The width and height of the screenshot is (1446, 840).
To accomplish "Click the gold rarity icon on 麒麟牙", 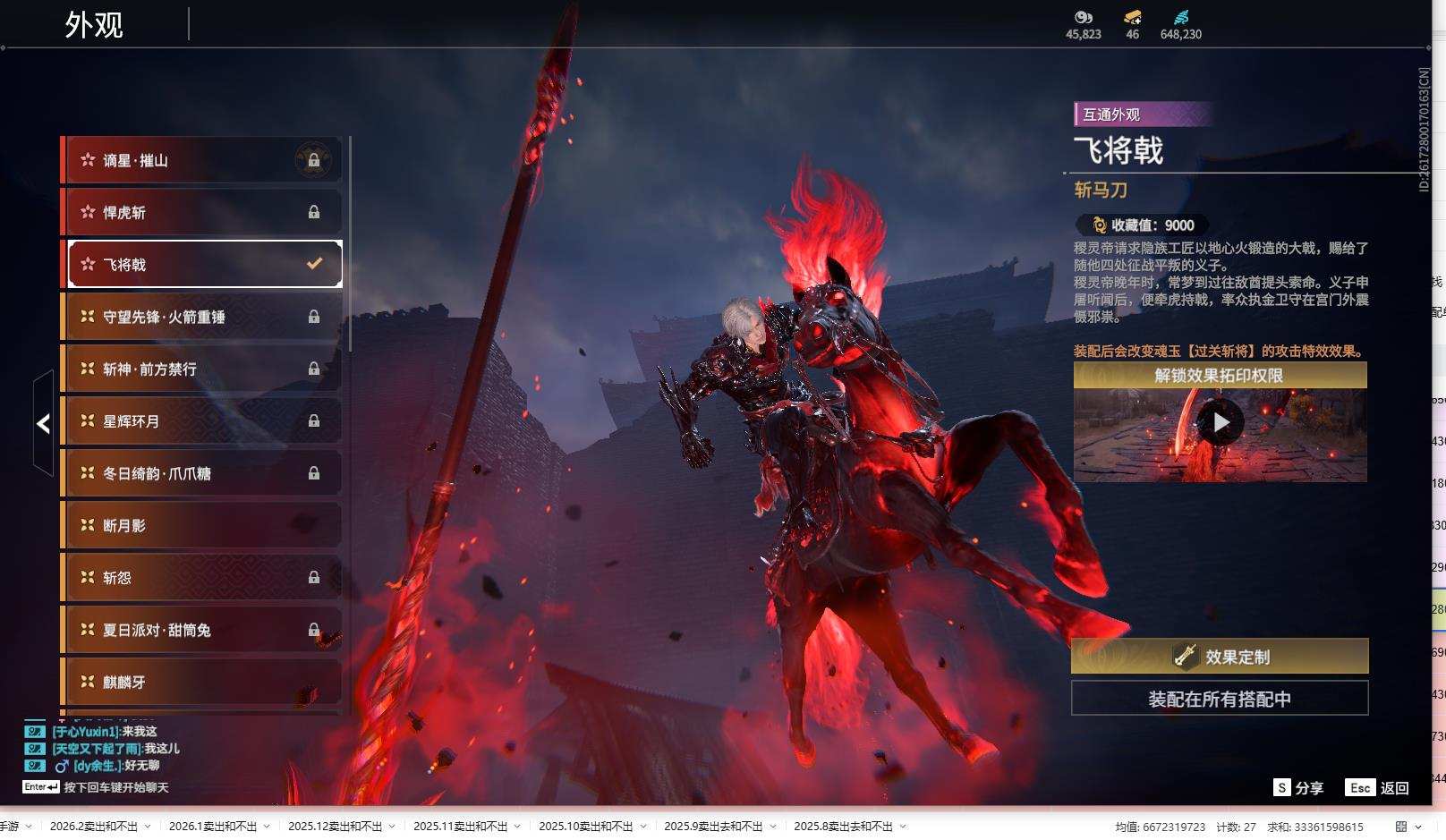I will [88, 682].
